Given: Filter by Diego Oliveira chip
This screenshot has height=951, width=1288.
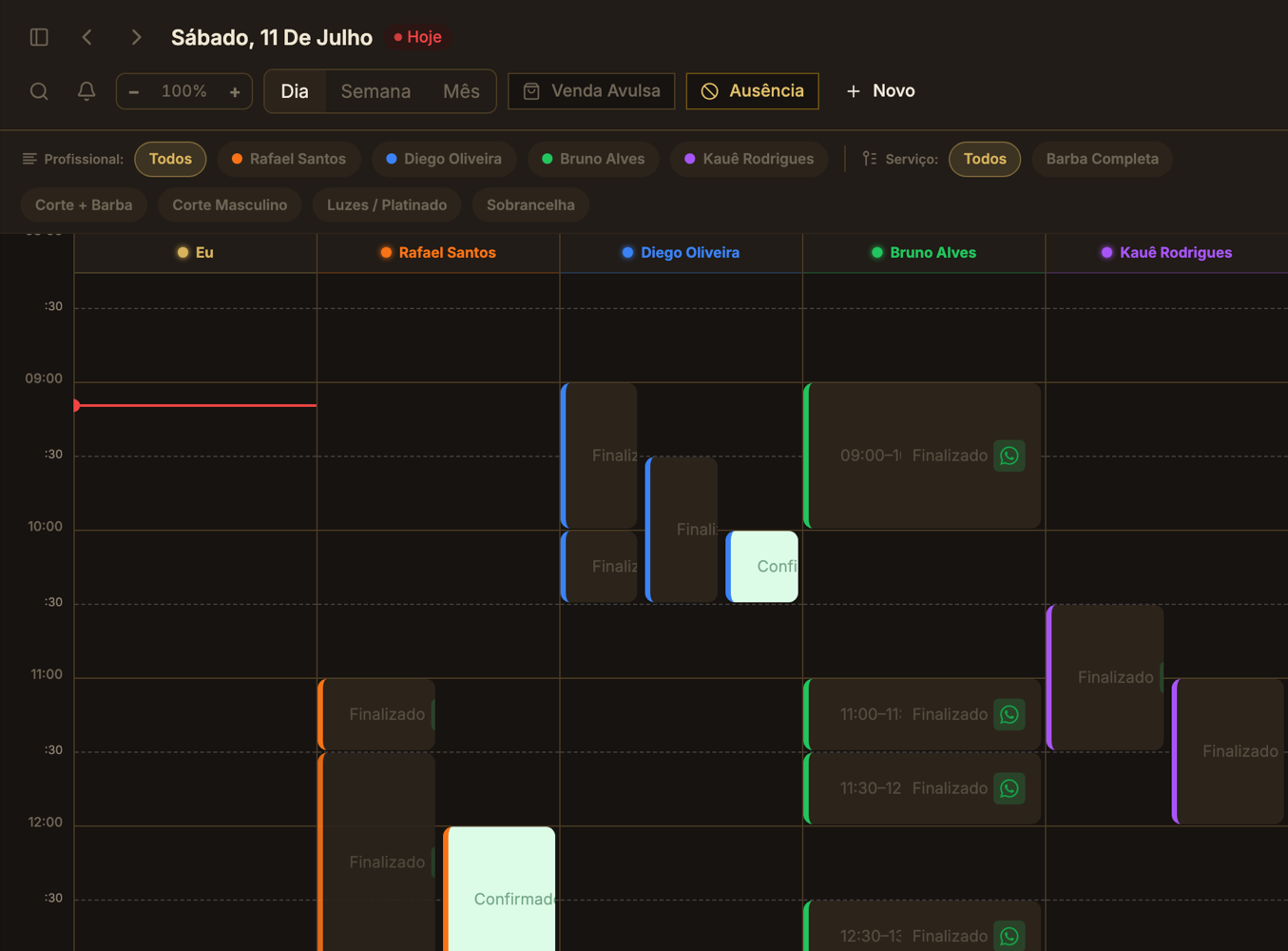Looking at the screenshot, I should tap(444, 159).
